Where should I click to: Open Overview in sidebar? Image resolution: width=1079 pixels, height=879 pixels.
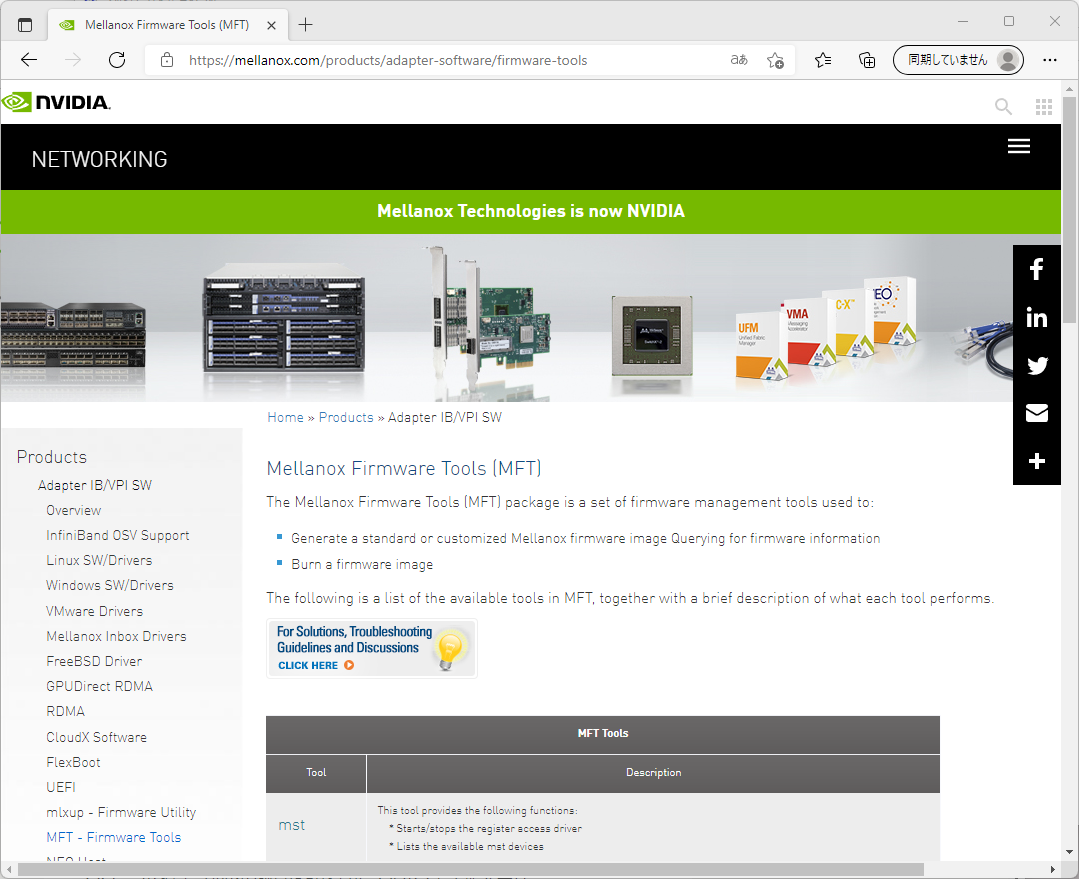coord(74,510)
